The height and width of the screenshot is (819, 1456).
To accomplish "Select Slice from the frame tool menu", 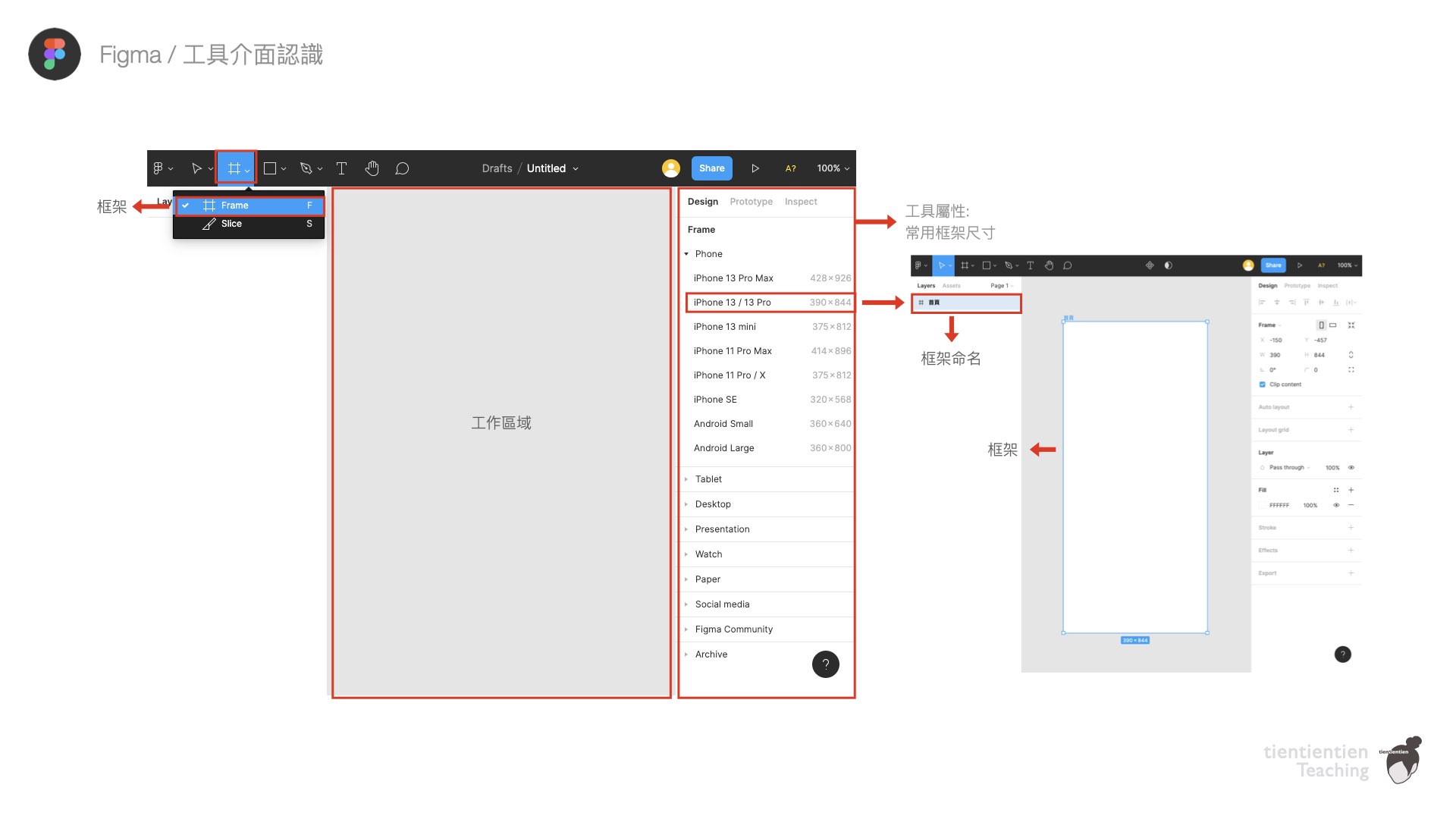I will 231,224.
